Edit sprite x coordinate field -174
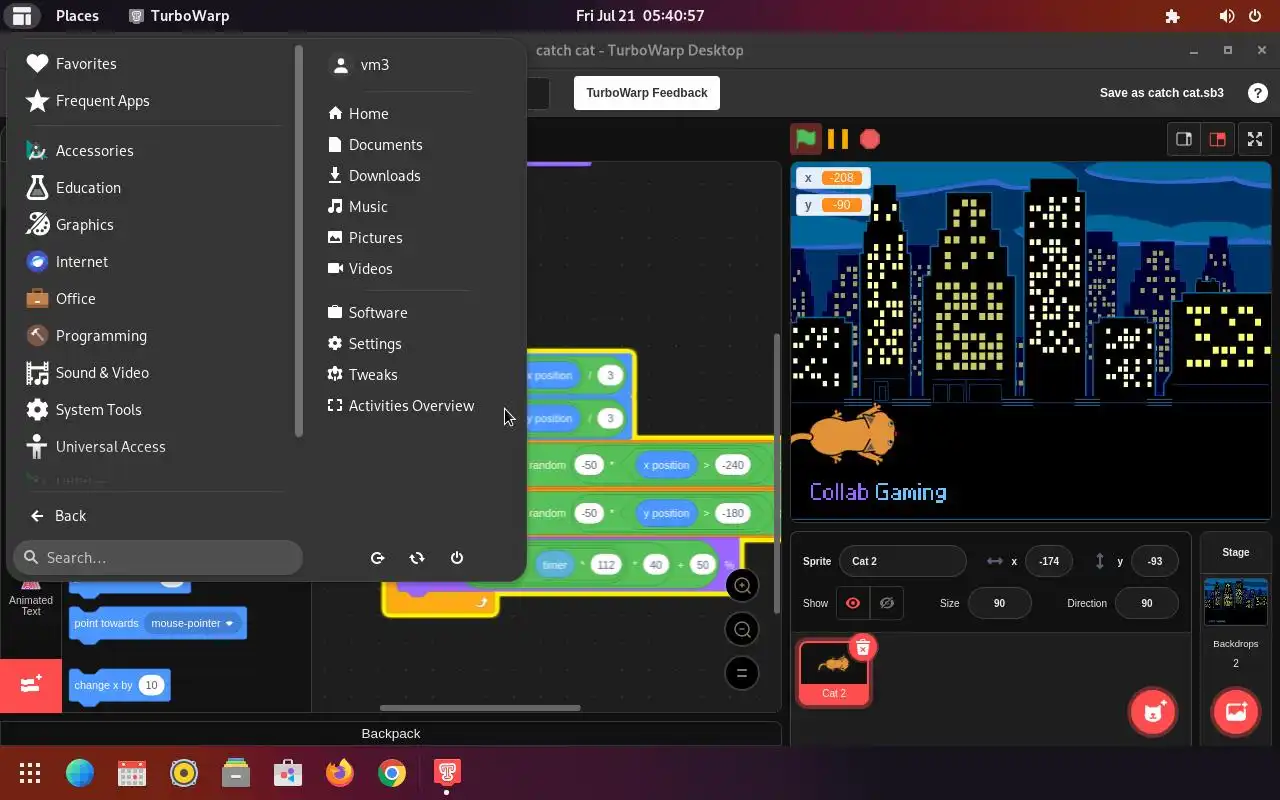The height and width of the screenshot is (800, 1280). (1049, 561)
